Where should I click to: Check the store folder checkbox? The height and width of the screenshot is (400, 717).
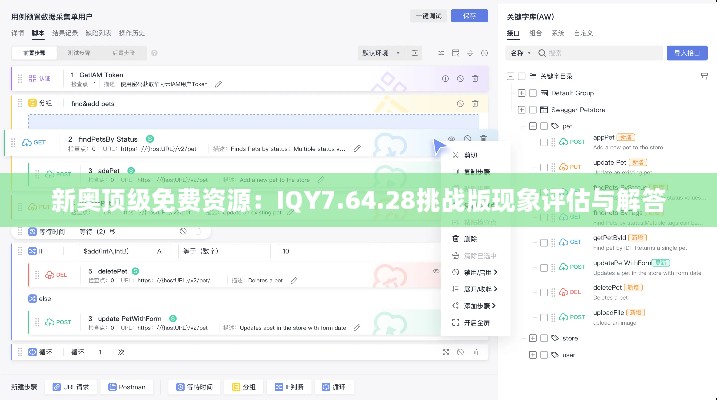click(544, 338)
